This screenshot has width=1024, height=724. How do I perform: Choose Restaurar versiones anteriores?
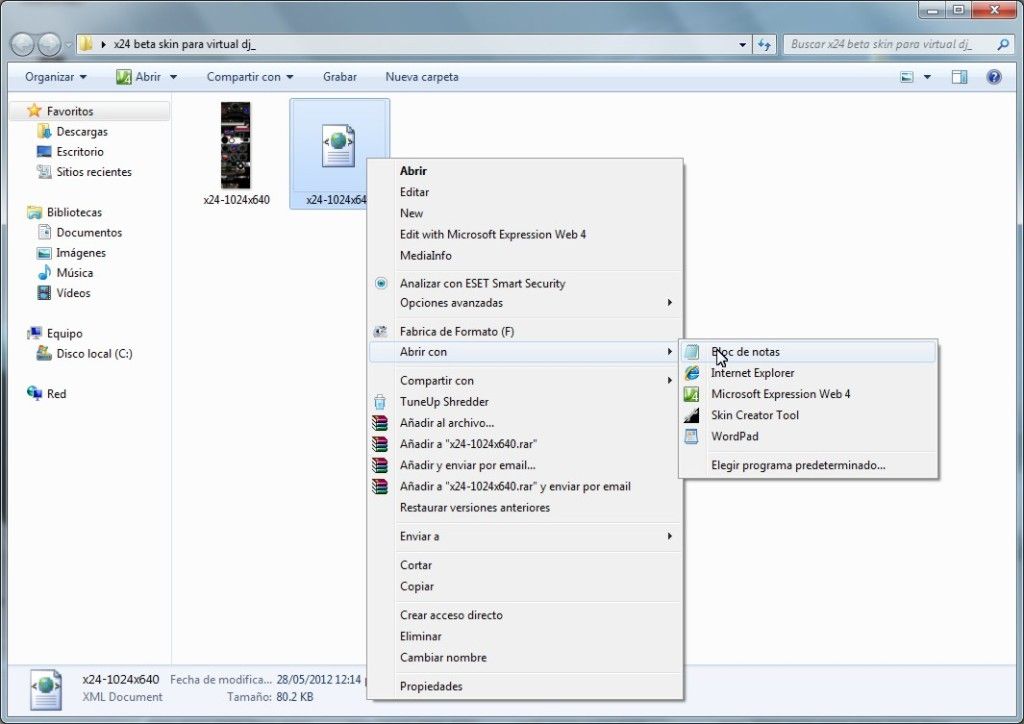475,508
